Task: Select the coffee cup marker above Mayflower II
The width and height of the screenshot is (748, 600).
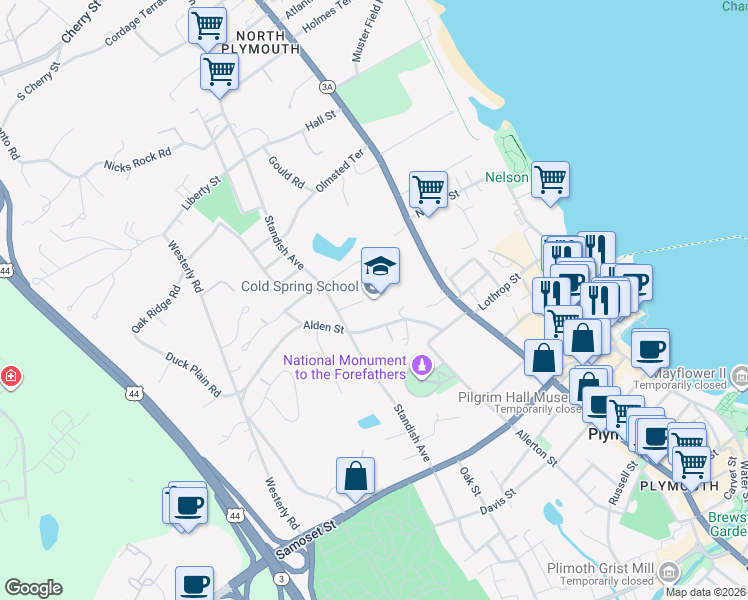Action: point(650,351)
